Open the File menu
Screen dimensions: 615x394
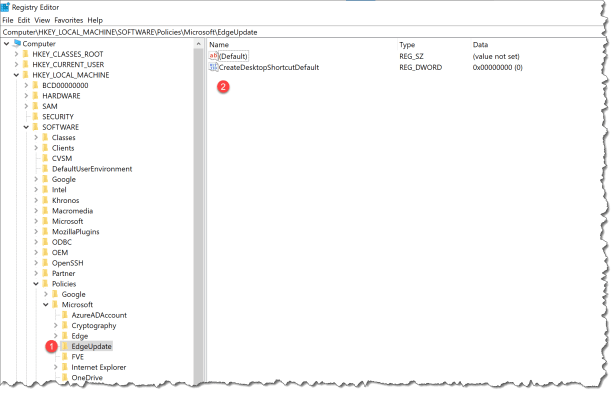tap(8, 20)
